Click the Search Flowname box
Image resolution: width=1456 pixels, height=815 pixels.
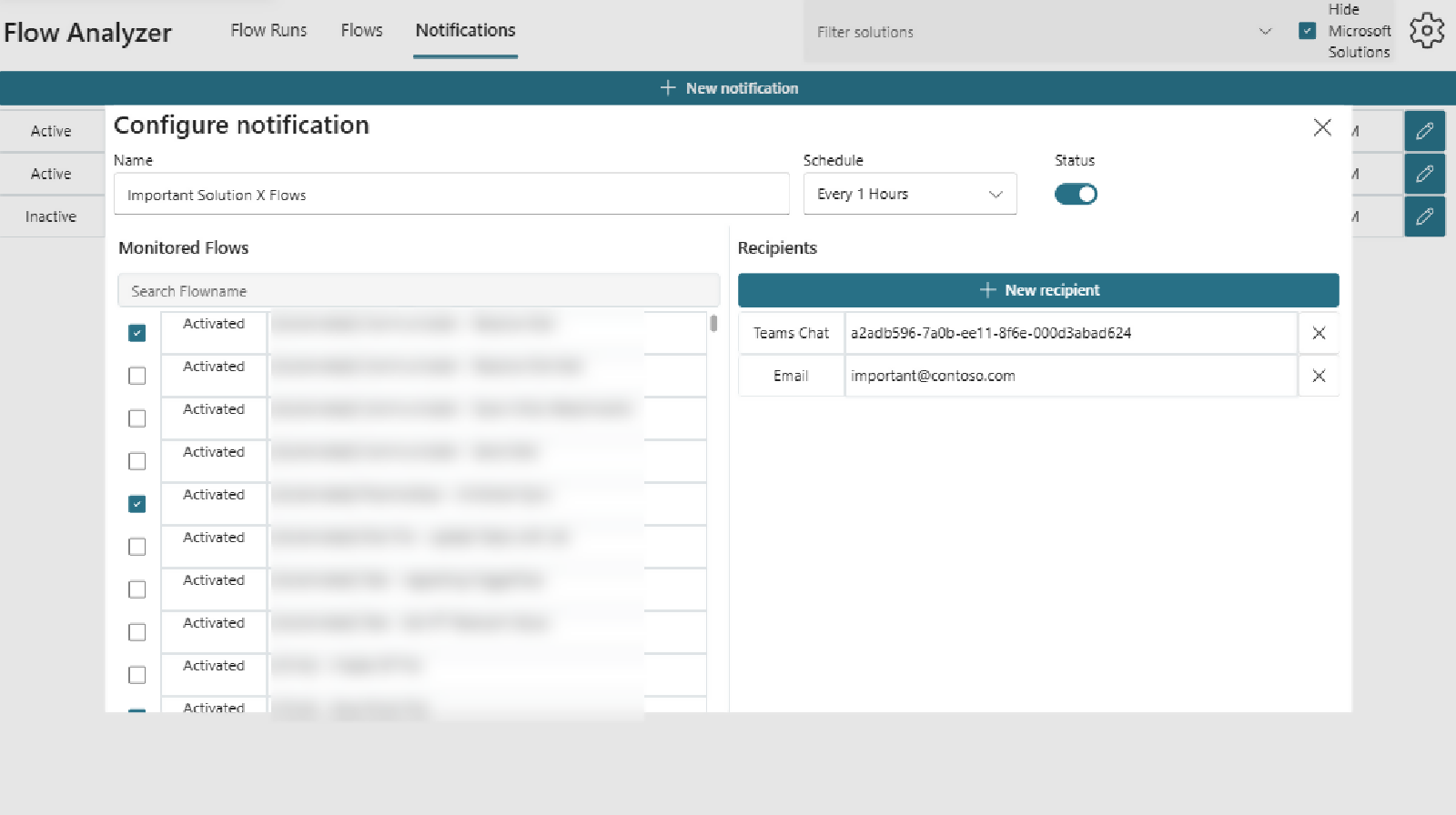(419, 290)
